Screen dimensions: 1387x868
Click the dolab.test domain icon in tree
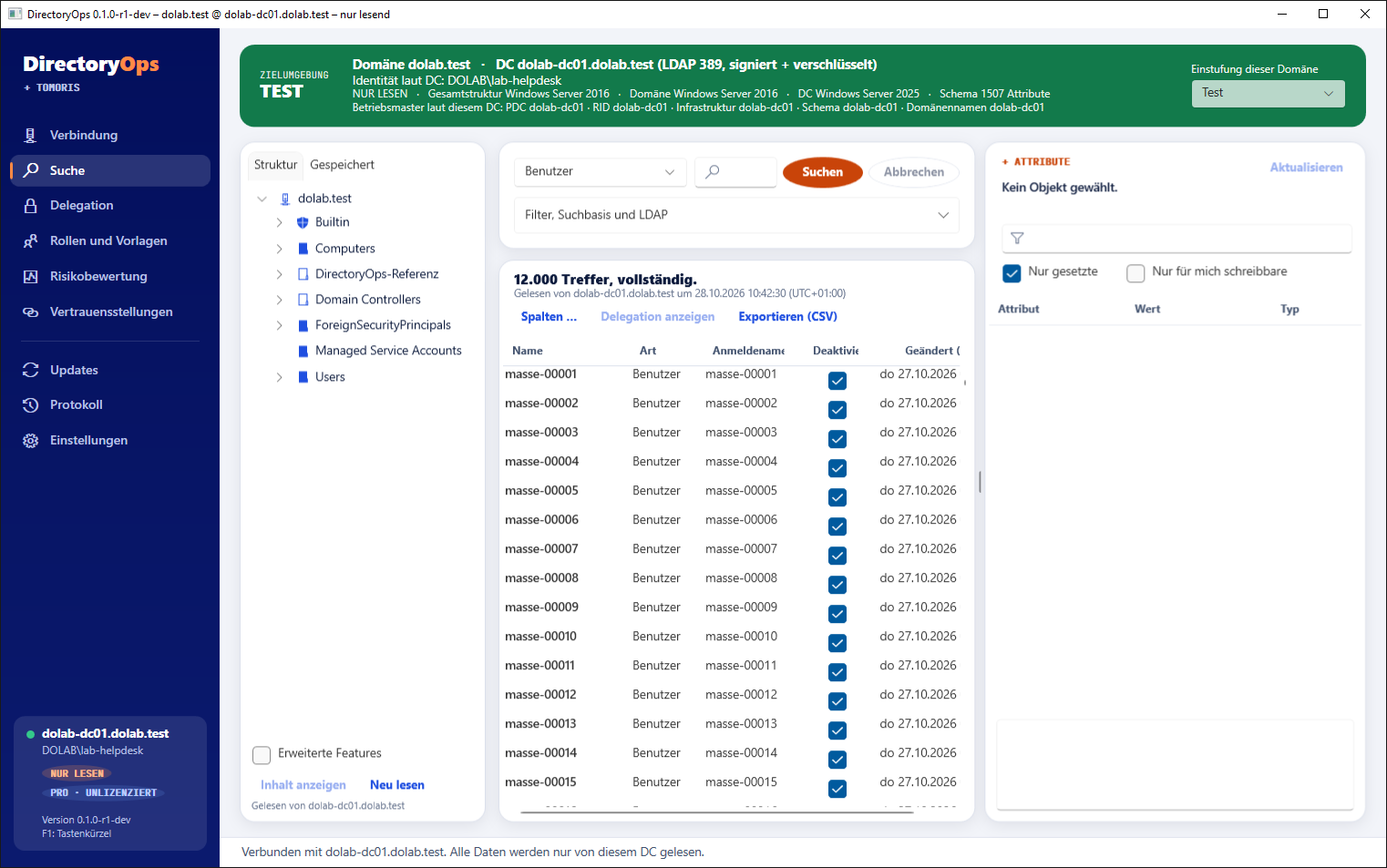click(x=285, y=199)
